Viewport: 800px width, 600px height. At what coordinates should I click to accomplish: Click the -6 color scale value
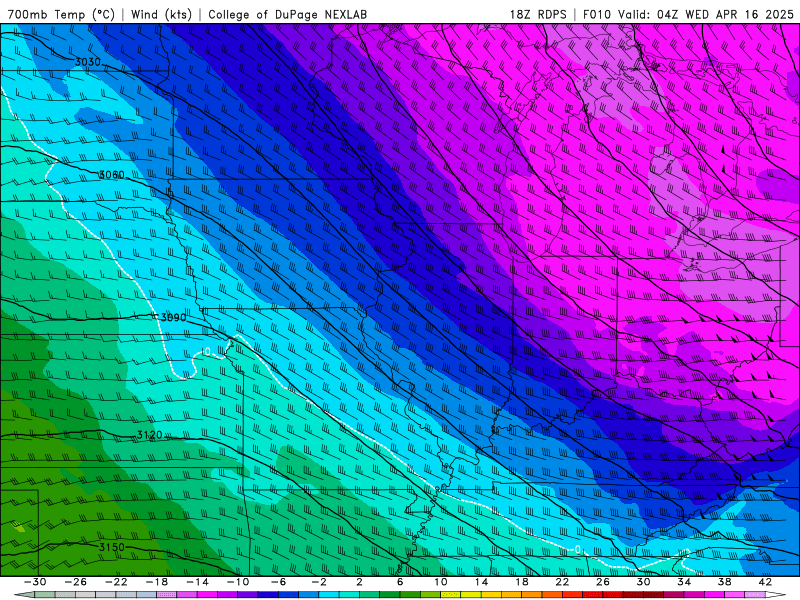coord(279,582)
